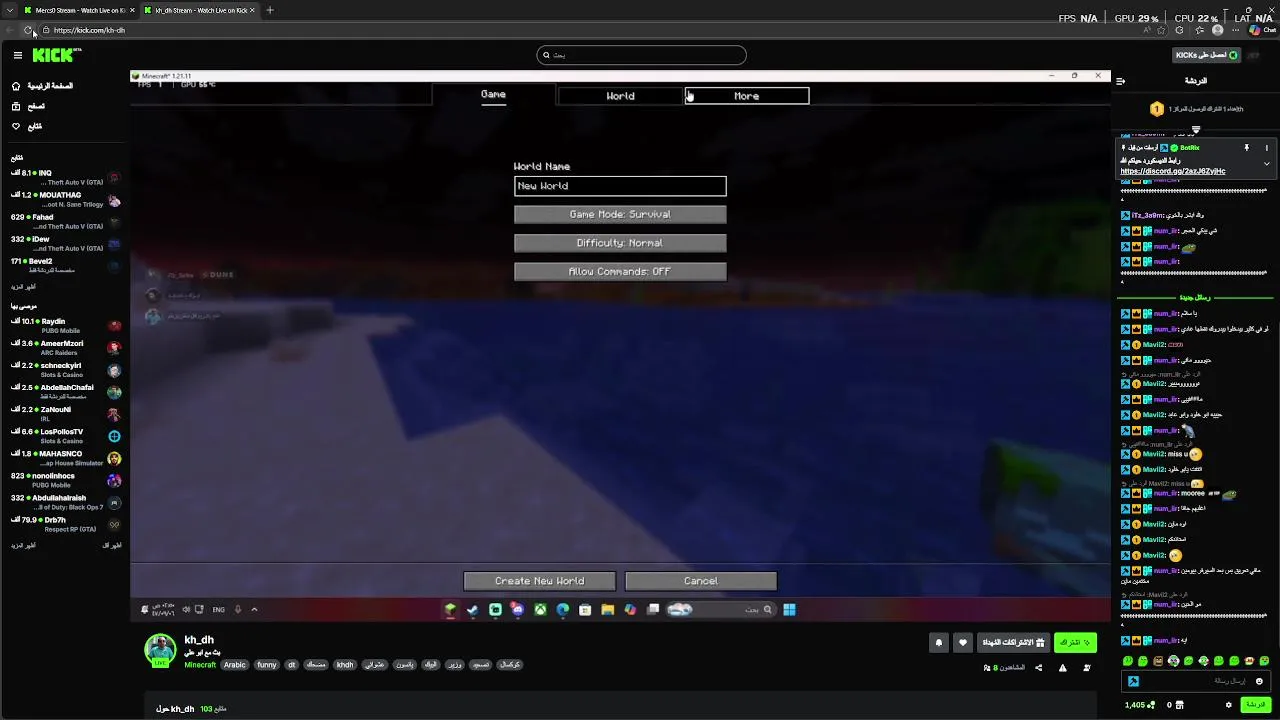
Task: Click the Minecraft category link
Action: click(200, 665)
